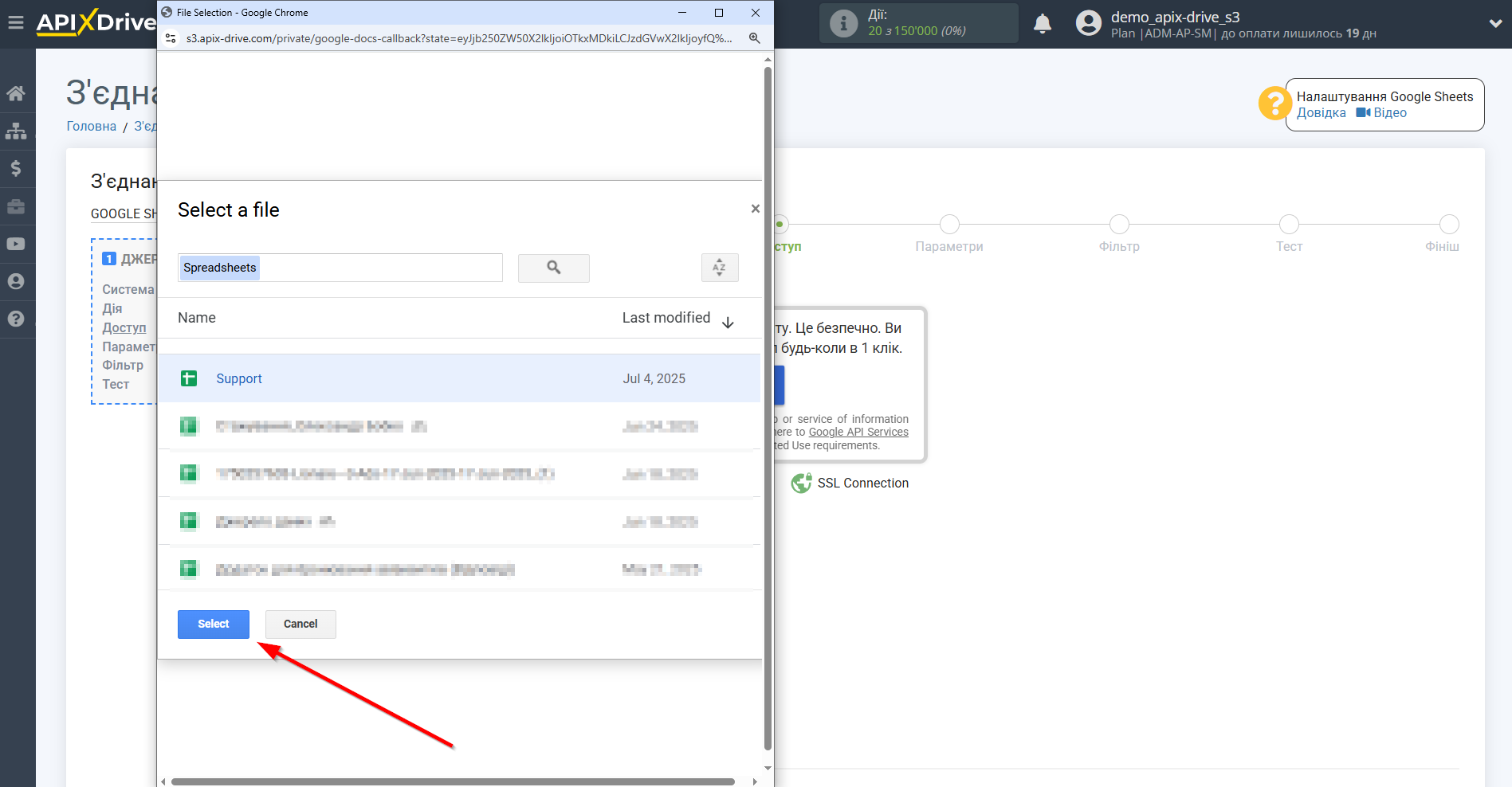Open the Довідка help link
The image size is (1512, 787).
pos(1321,113)
